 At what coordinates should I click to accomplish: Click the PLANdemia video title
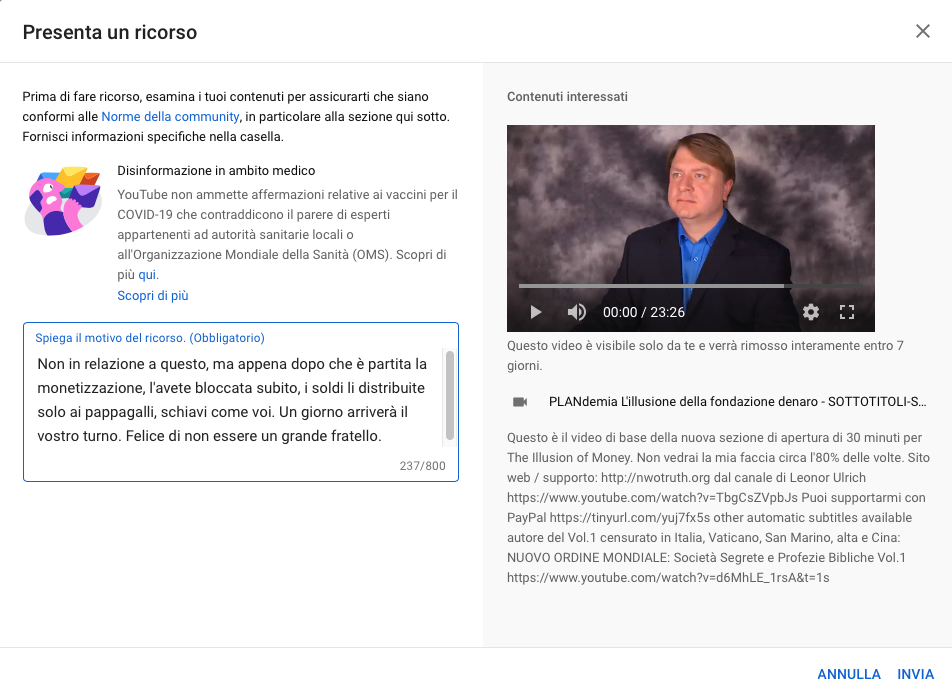tap(737, 401)
